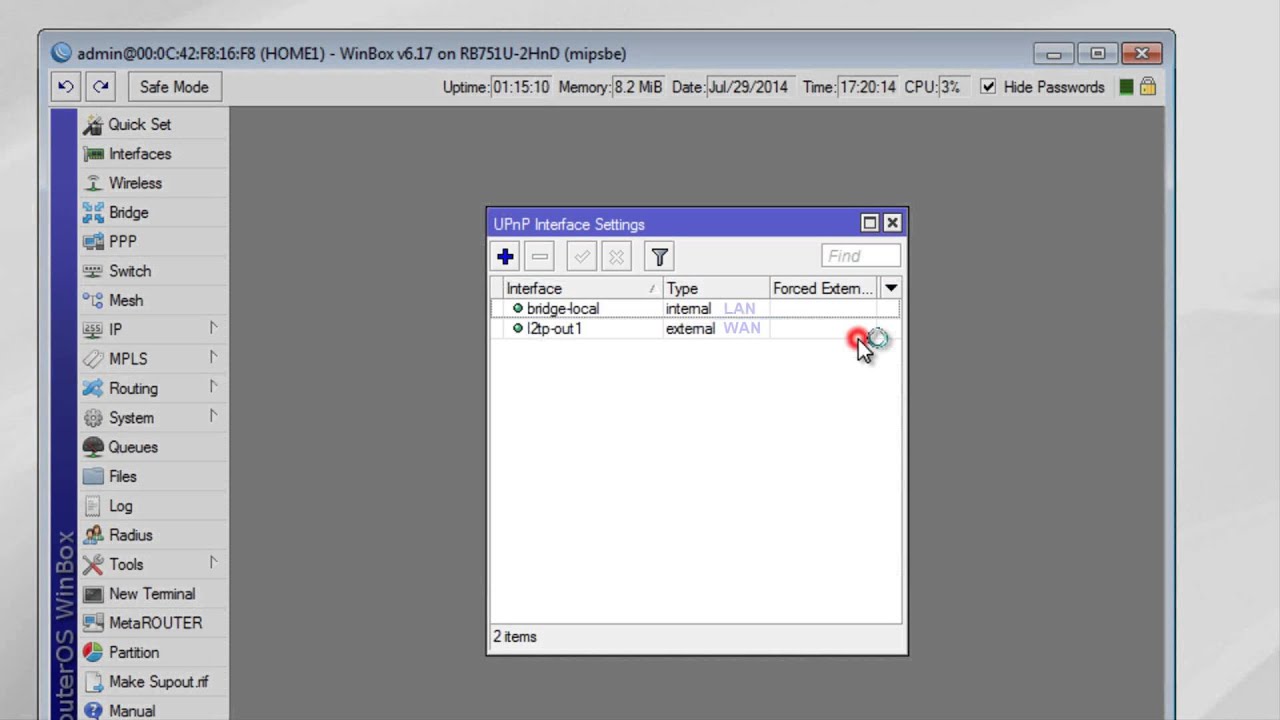Click the padlock icon in the toolbar

tap(1148, 87)
